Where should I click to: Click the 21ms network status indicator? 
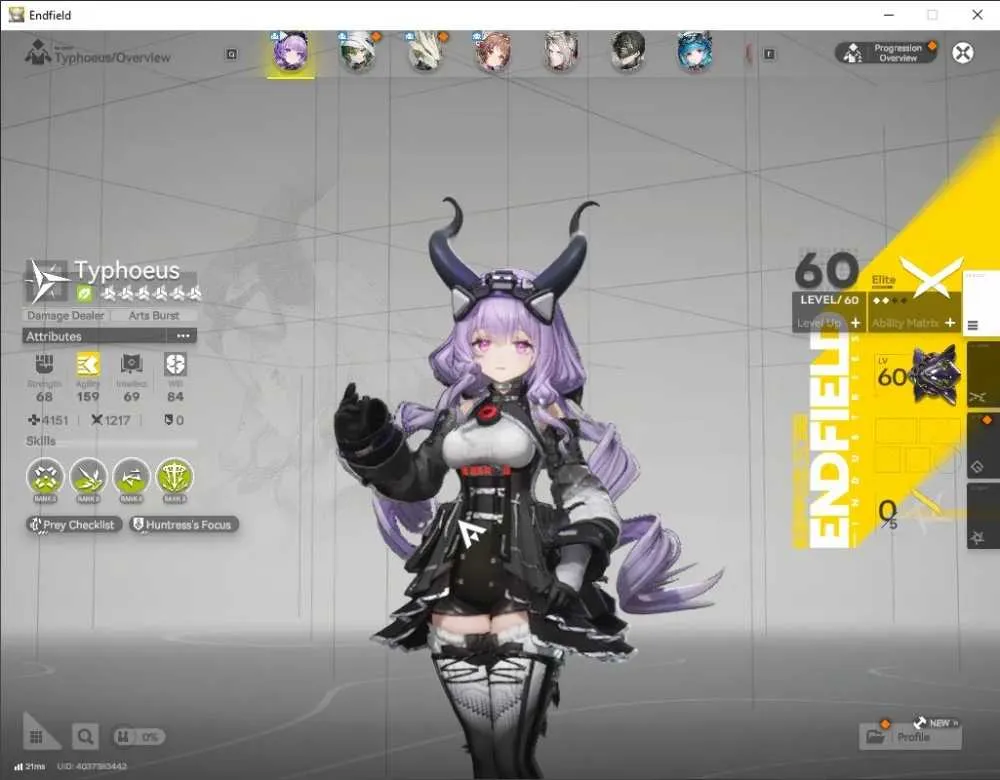point(29,766)
